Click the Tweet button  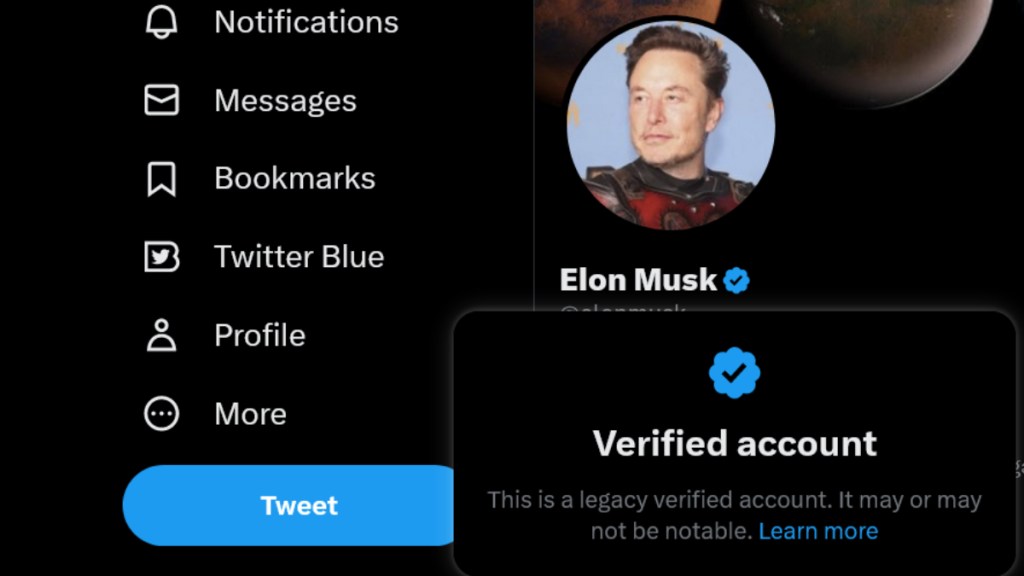(298, 505)
